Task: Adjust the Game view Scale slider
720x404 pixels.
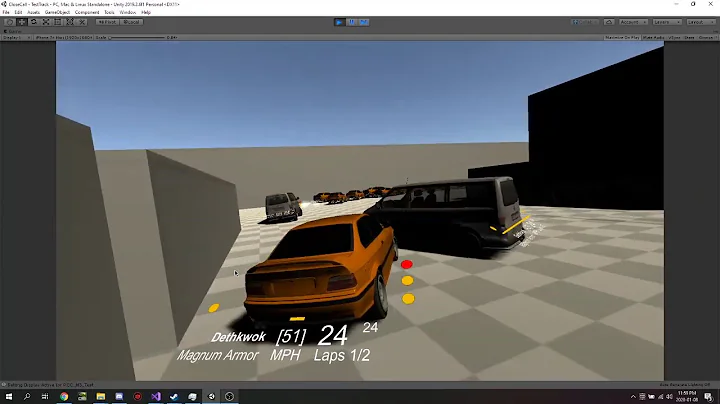Action: [x=136, y=37]
